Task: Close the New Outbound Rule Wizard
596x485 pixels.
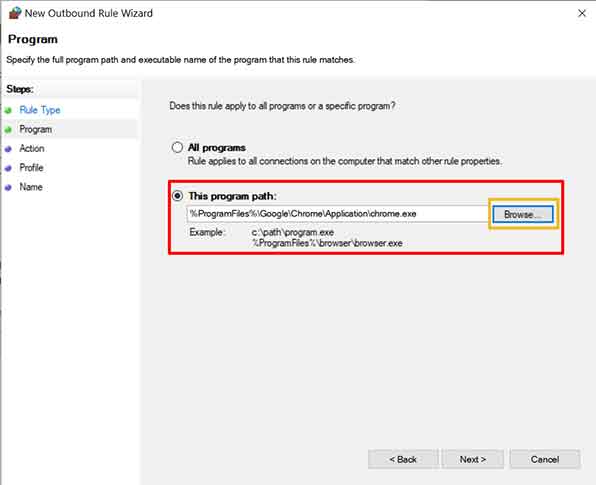Action: 582,13
